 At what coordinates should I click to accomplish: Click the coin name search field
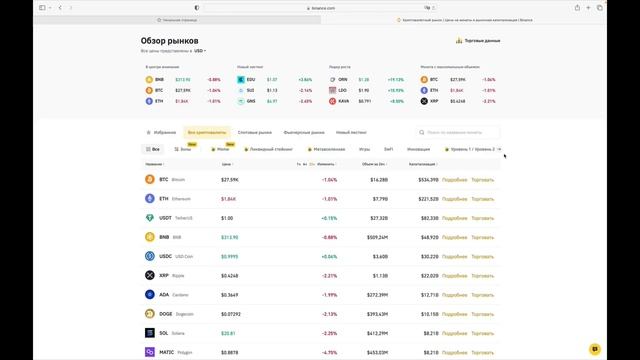click(x=457, y=132)
